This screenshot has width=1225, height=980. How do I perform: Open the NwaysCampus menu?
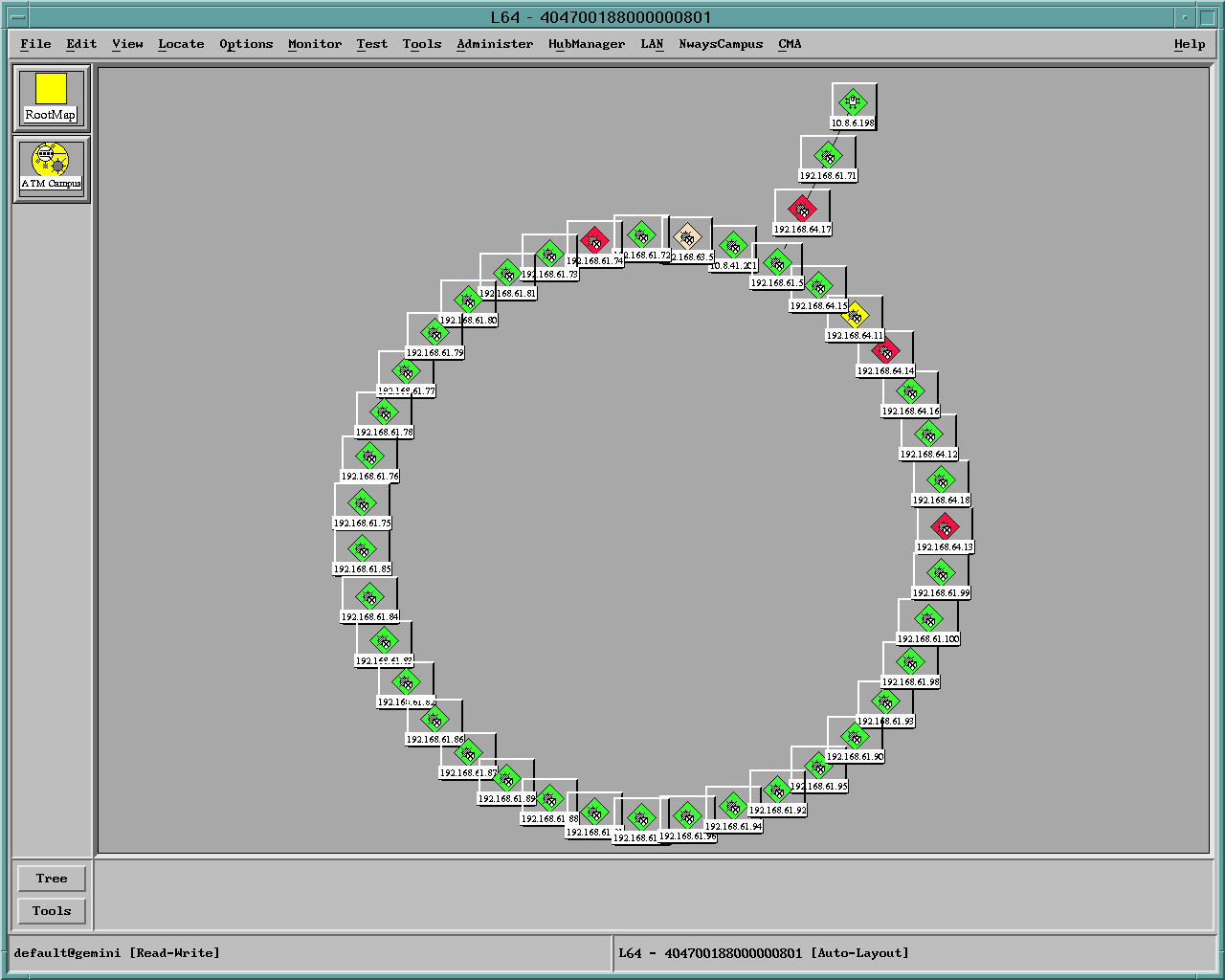[x=721, y=44]
